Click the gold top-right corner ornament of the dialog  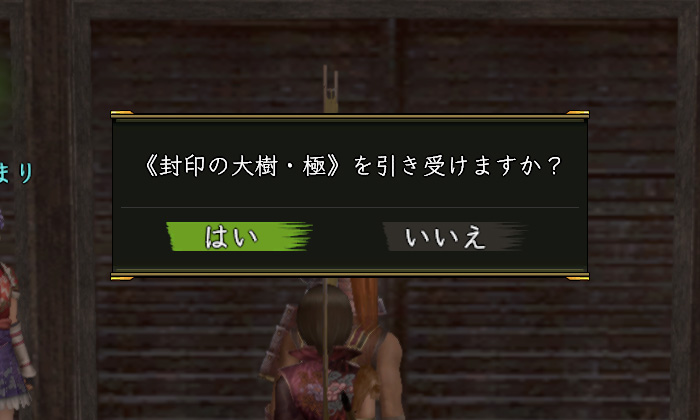578,113
